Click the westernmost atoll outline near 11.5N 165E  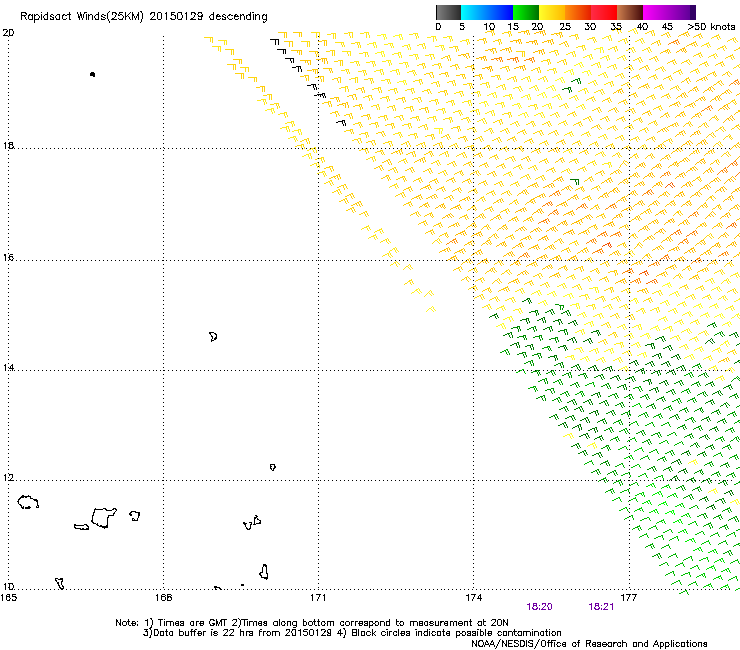[28, 502]
